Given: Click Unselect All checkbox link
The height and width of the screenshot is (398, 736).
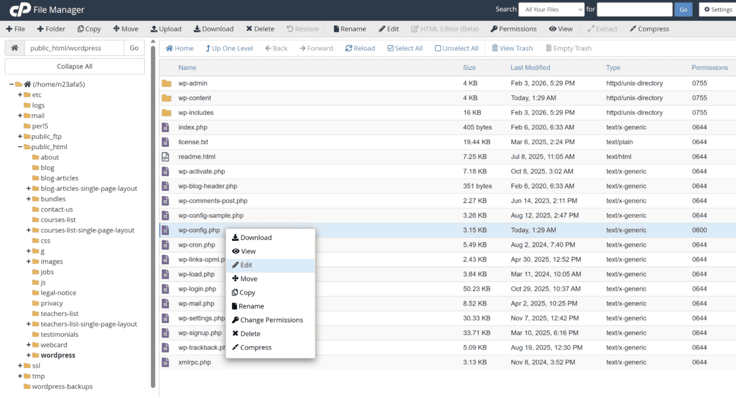Looking at the screenshot, I should pyautogui.click(x=457, y=48).
